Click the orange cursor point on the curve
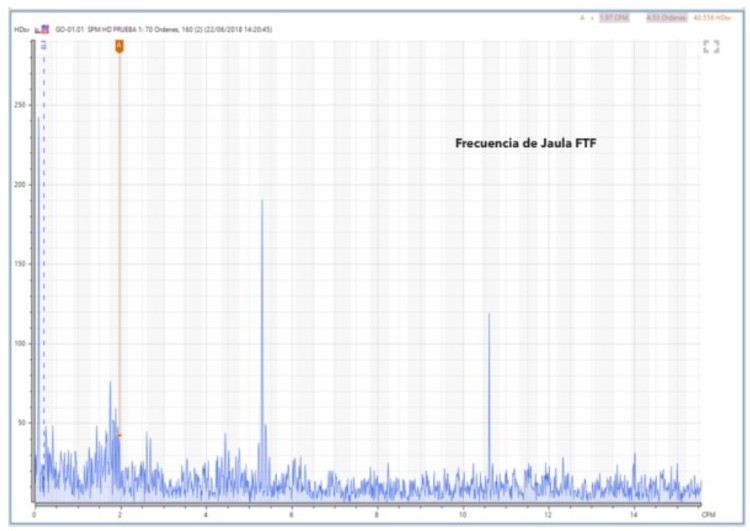Viewport: 750px width, 531px height. point(119,435)
